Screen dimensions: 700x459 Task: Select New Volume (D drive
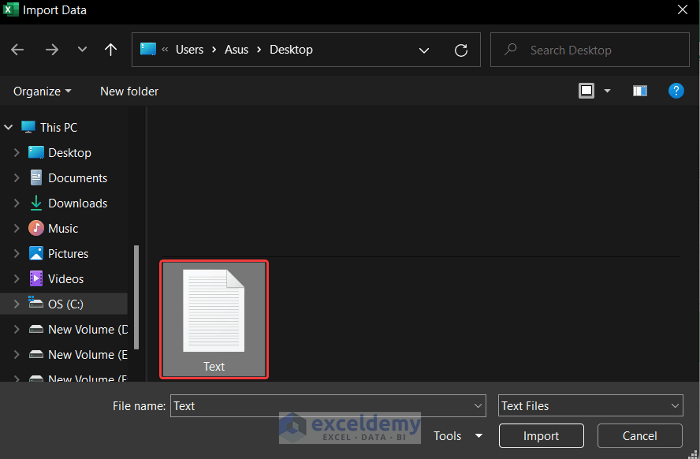click(88, 330)
